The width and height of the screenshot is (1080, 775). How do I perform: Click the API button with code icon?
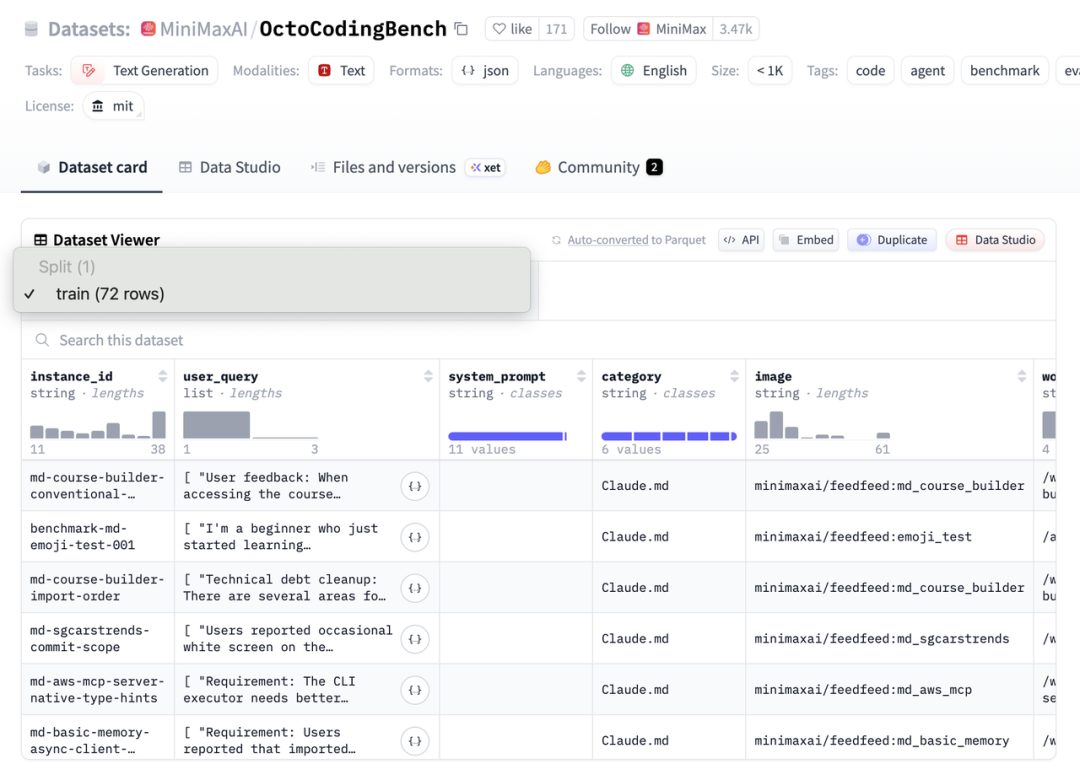click(x=741, y=240)
